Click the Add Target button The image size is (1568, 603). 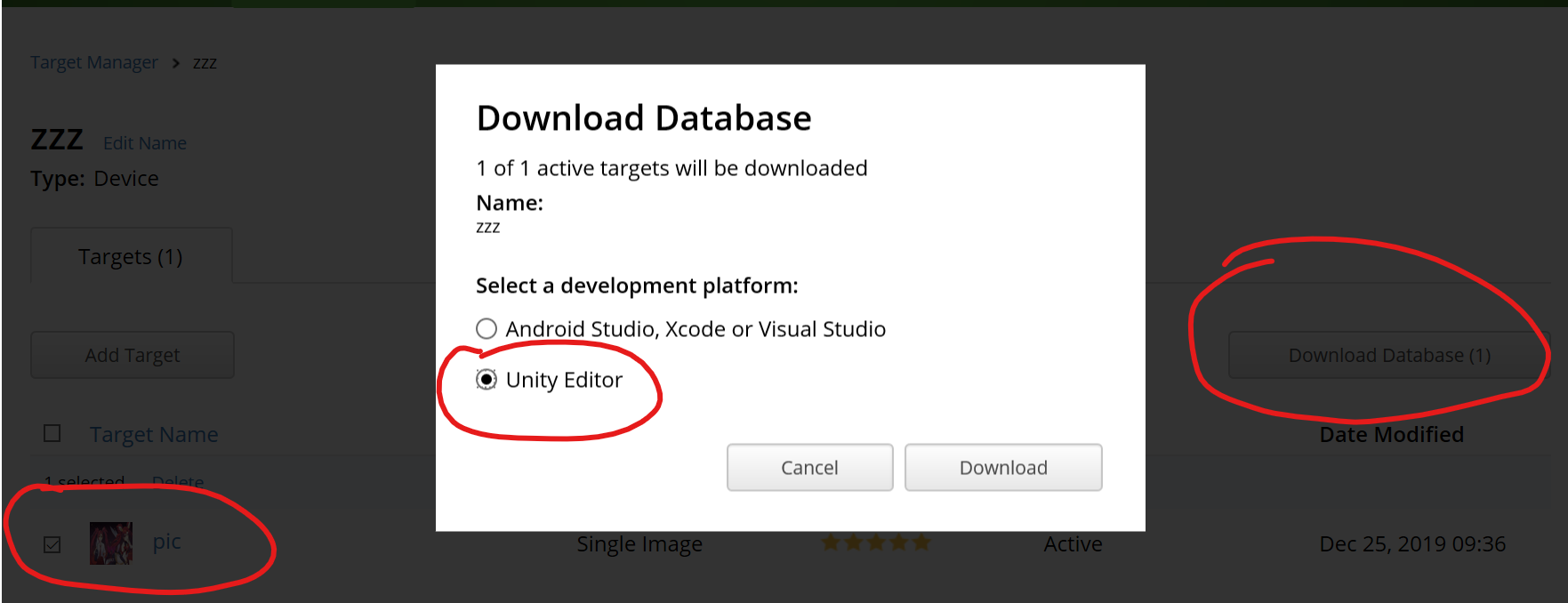coord(133,355)
